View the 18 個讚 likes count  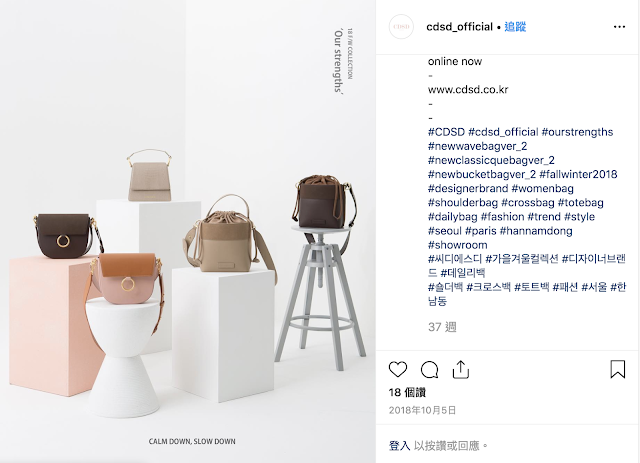tap(407, 392)
